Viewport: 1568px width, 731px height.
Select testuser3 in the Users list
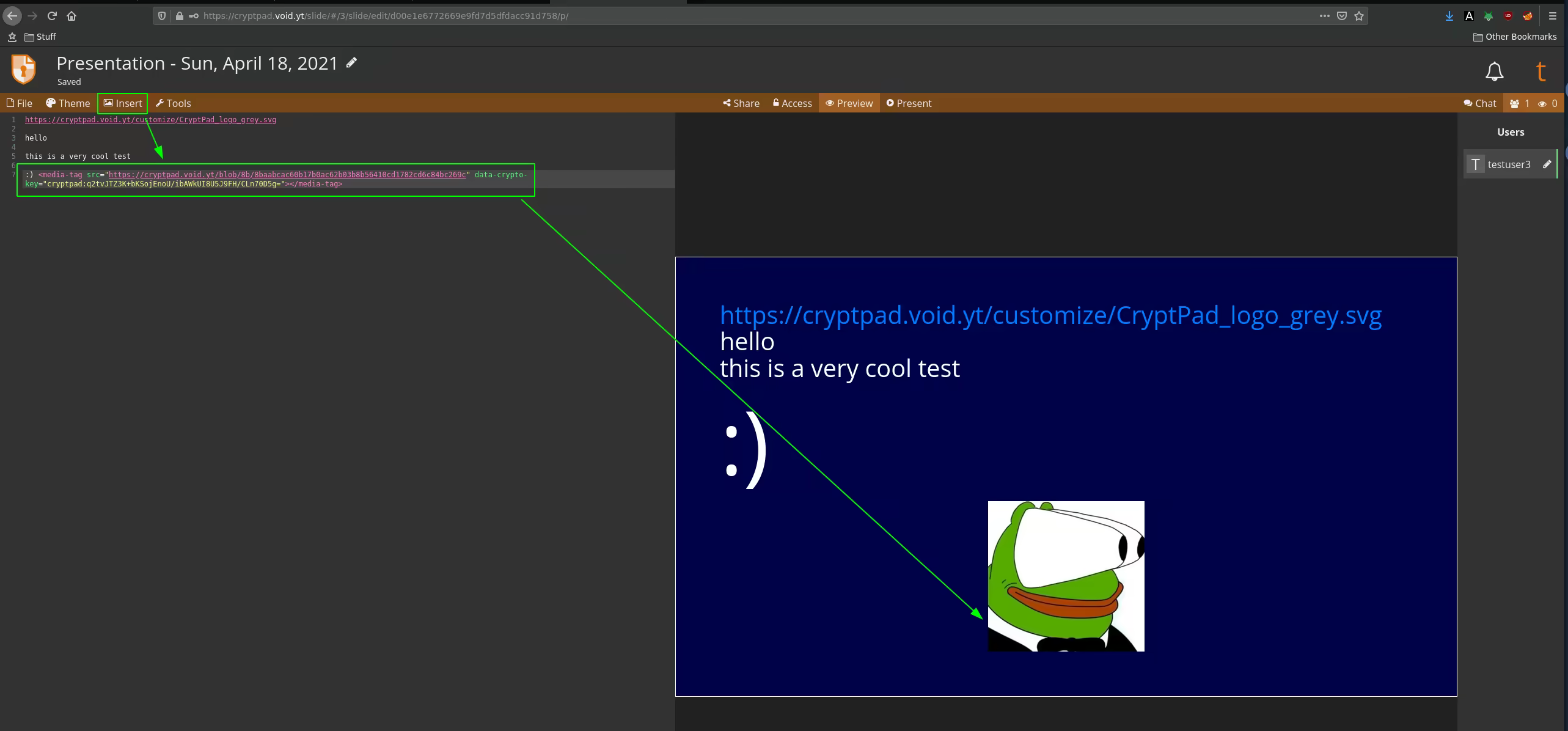point(1511,164)
